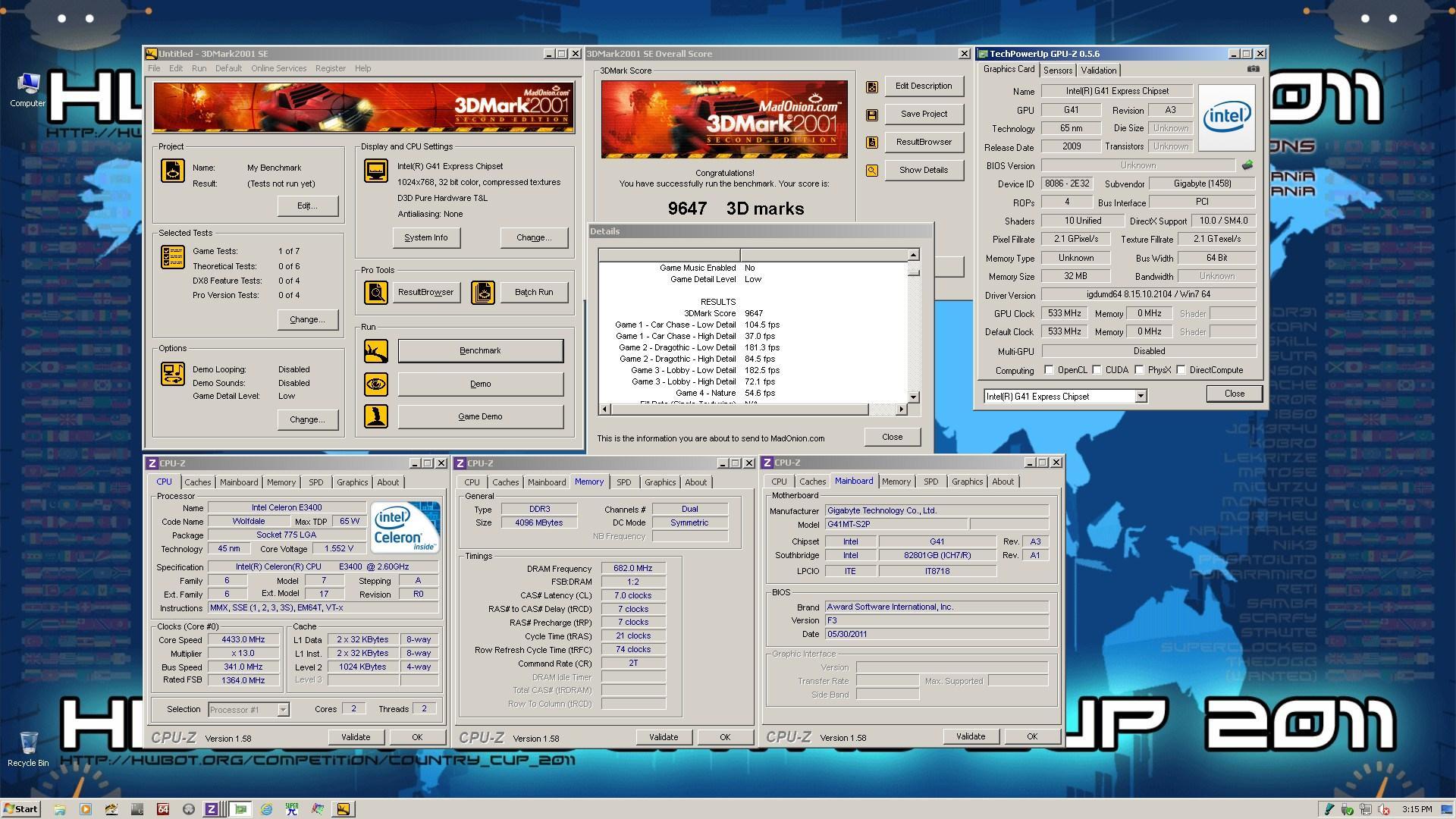Click the BIOS save chip icon in GPU-Z
This screenshot has width=1456, height=819.
tap(1247, 165)
